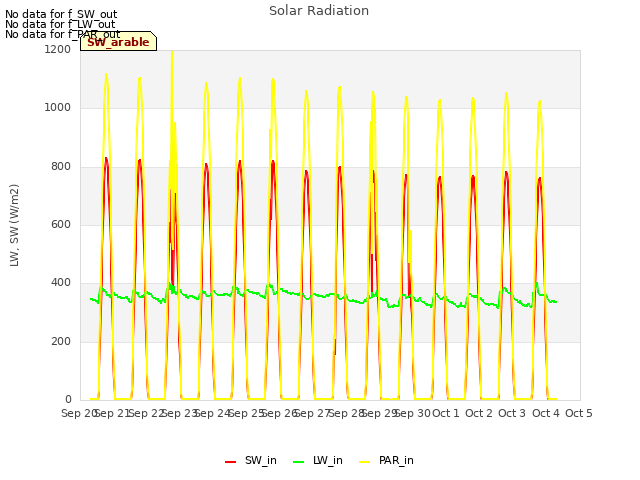Click the Oct 2 x-axis label
Viewport: 640px width, 480px height.
(x=479, y=413)
